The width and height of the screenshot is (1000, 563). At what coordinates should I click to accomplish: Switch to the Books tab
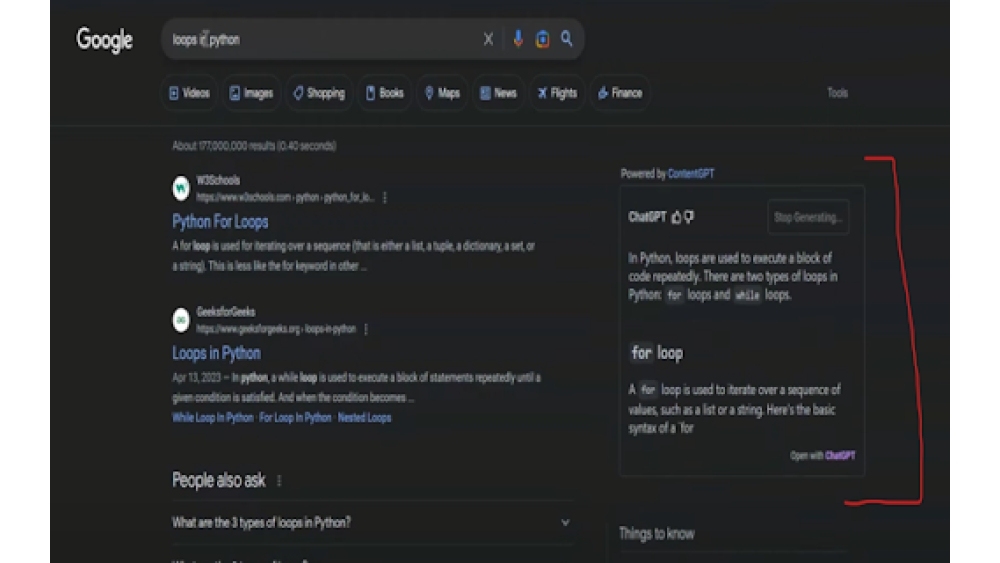385,93
